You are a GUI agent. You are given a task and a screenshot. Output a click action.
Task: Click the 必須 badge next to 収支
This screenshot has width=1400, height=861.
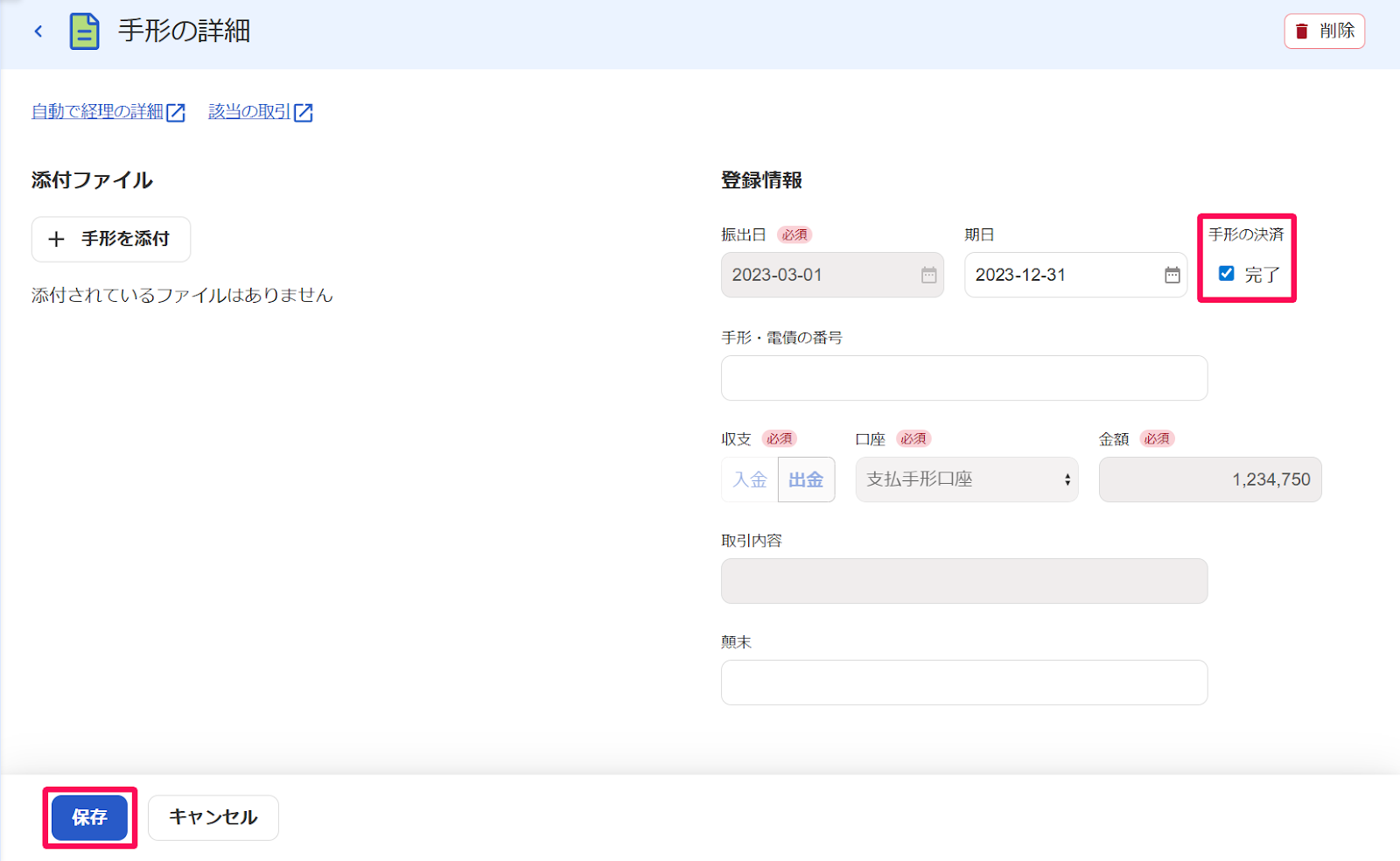779,438
